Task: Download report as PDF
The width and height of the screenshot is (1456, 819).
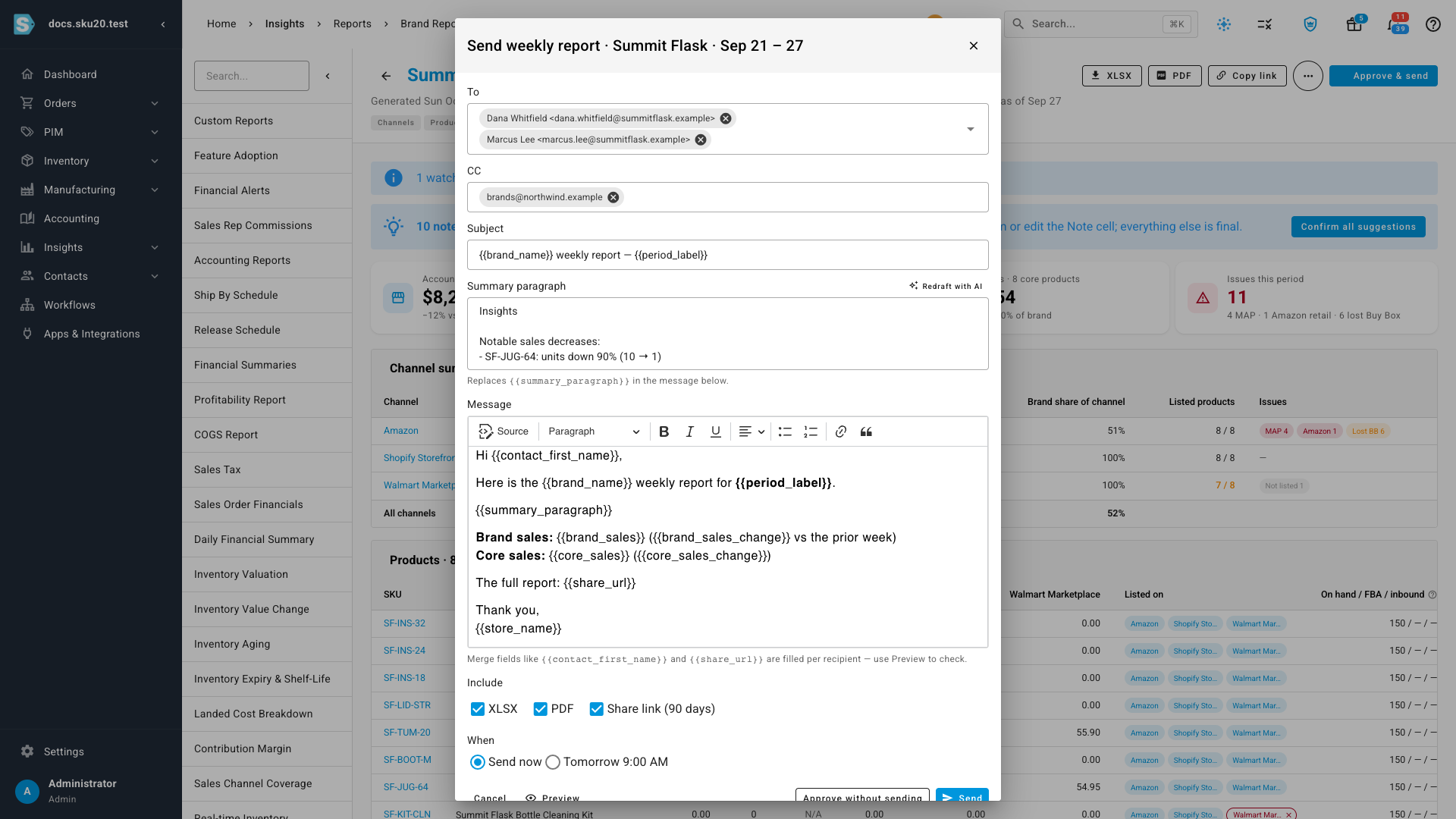Action: (1174, 76)
